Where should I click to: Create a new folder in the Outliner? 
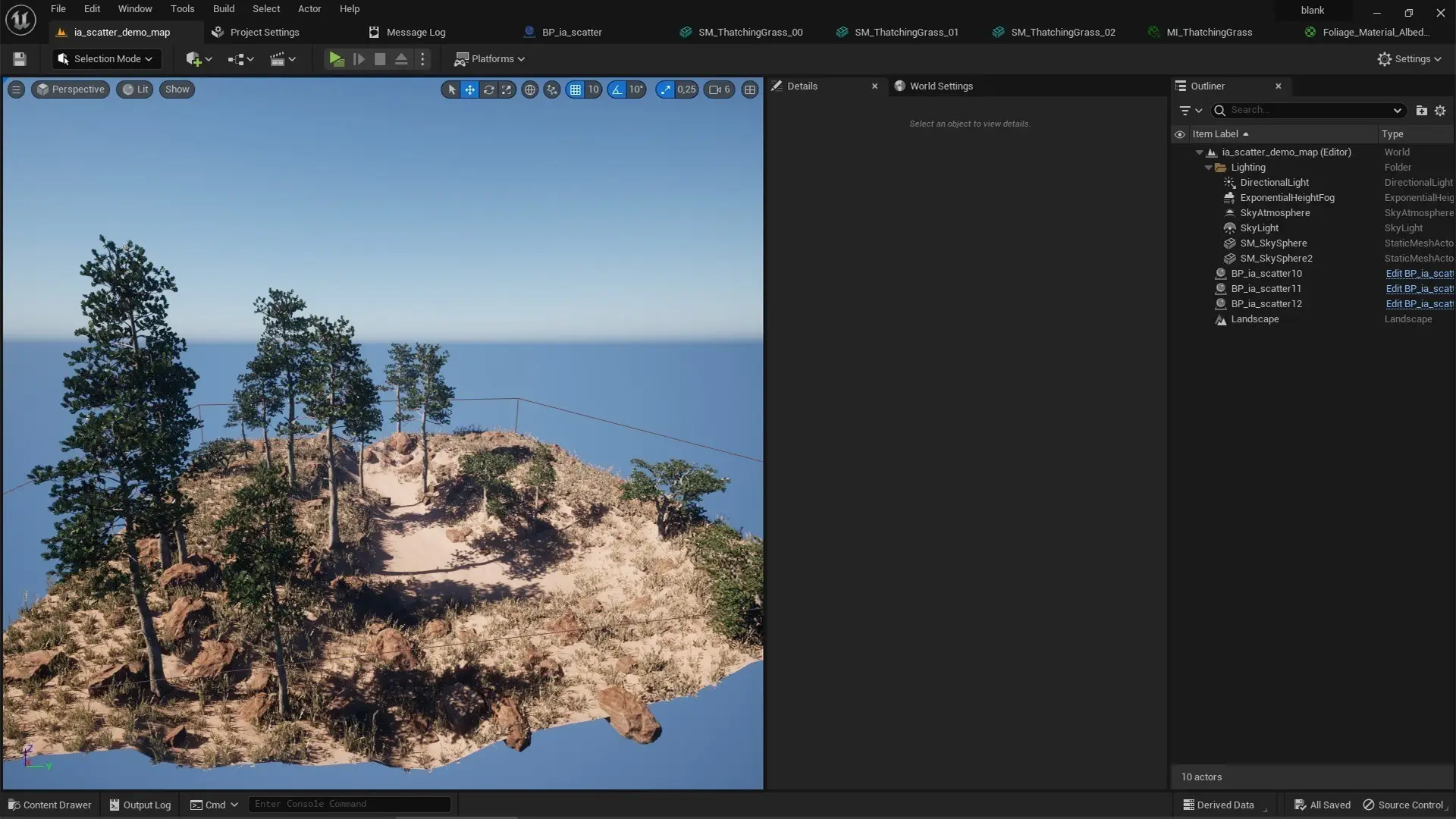[x=1421, y=111]
